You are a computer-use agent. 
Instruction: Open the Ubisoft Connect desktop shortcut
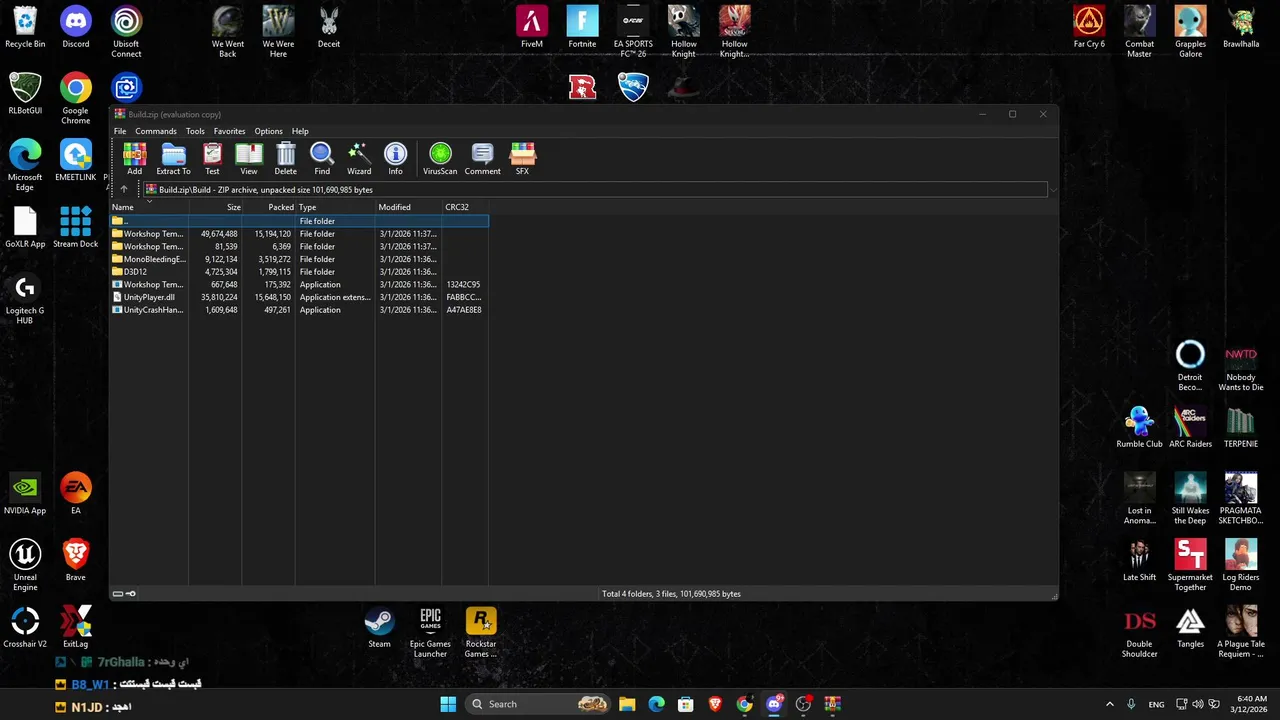[x=126, y=32]
